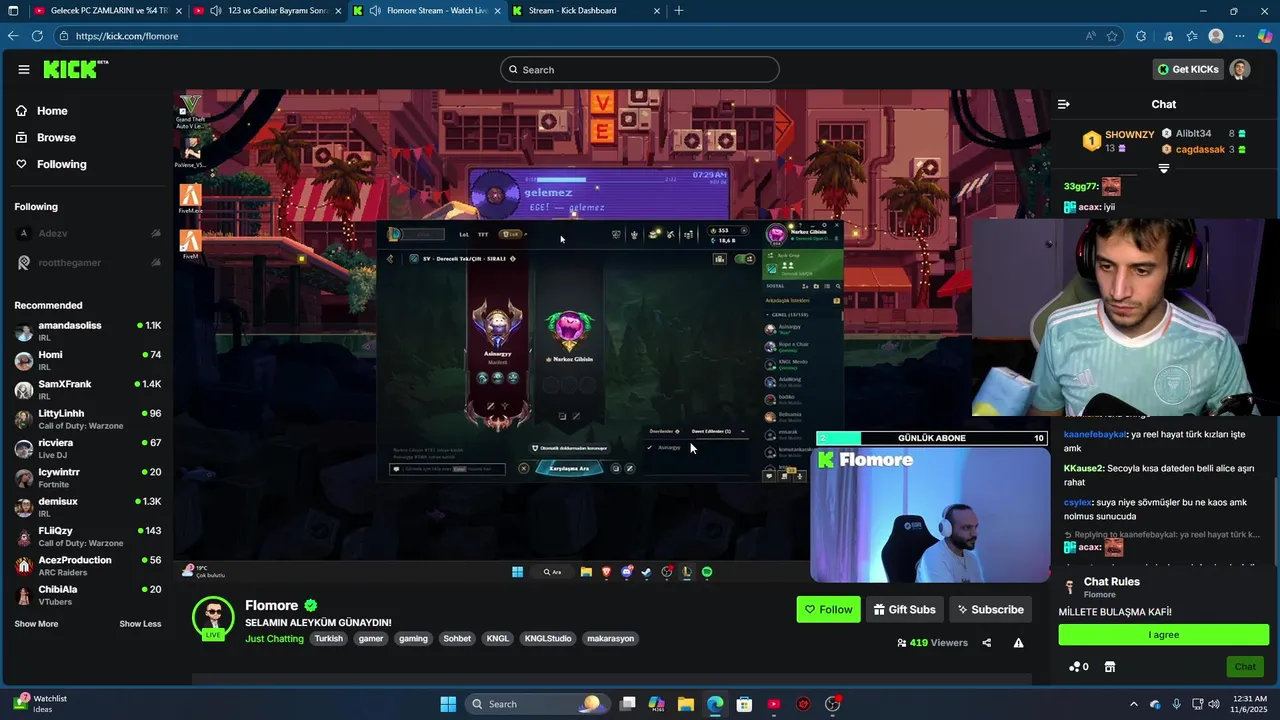Click the channel points balance icon
The height and width of the screenshot is (720, 1280).
[1078, 667]
